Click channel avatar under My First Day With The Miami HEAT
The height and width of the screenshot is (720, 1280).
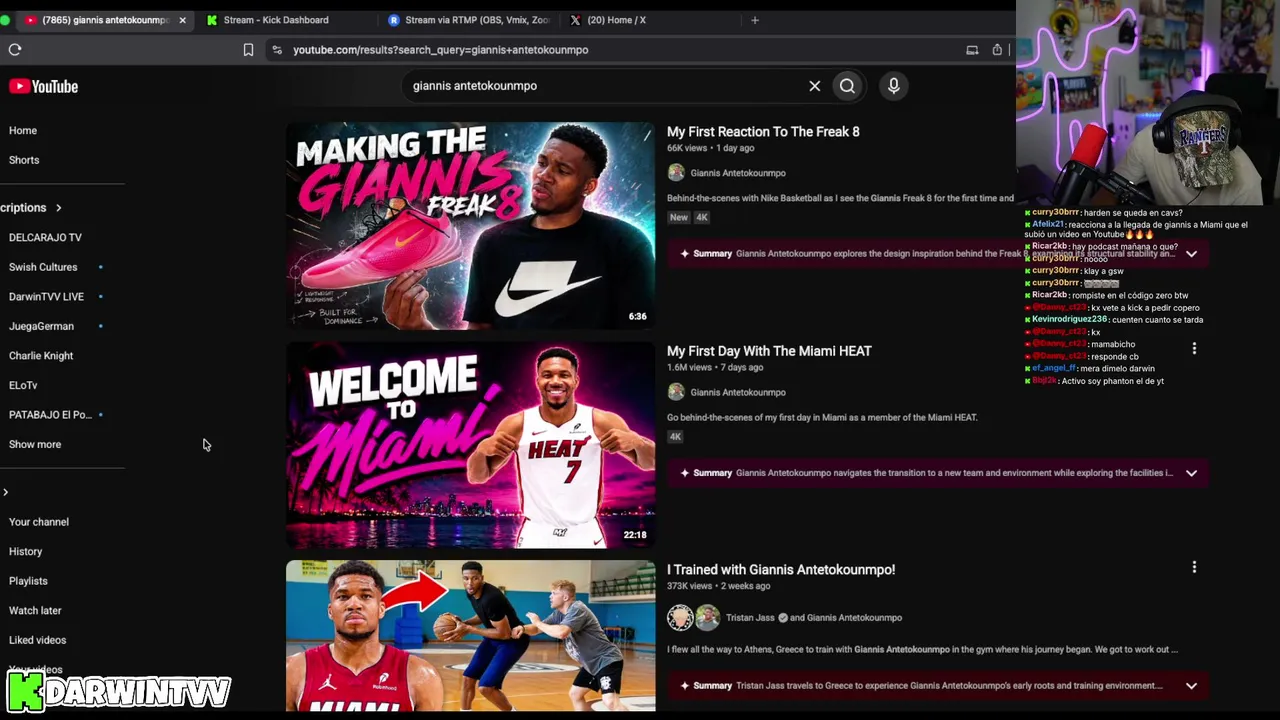(676, 392)
